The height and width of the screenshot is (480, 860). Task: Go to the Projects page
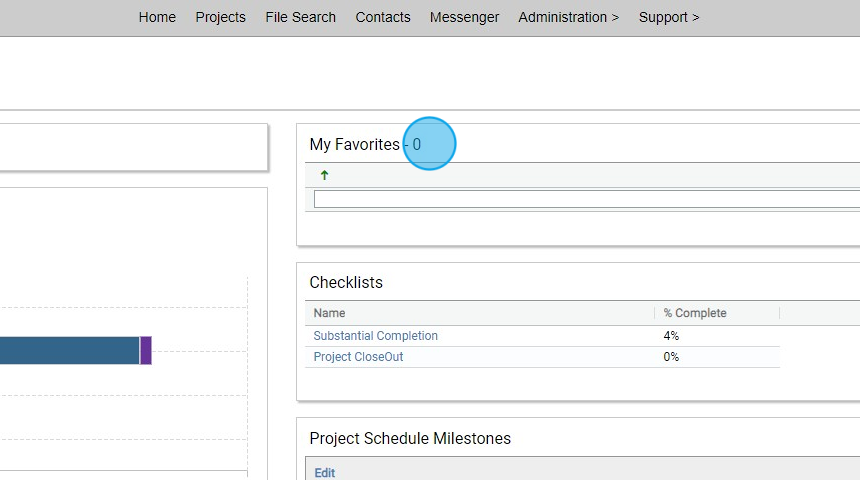[220, 17]
